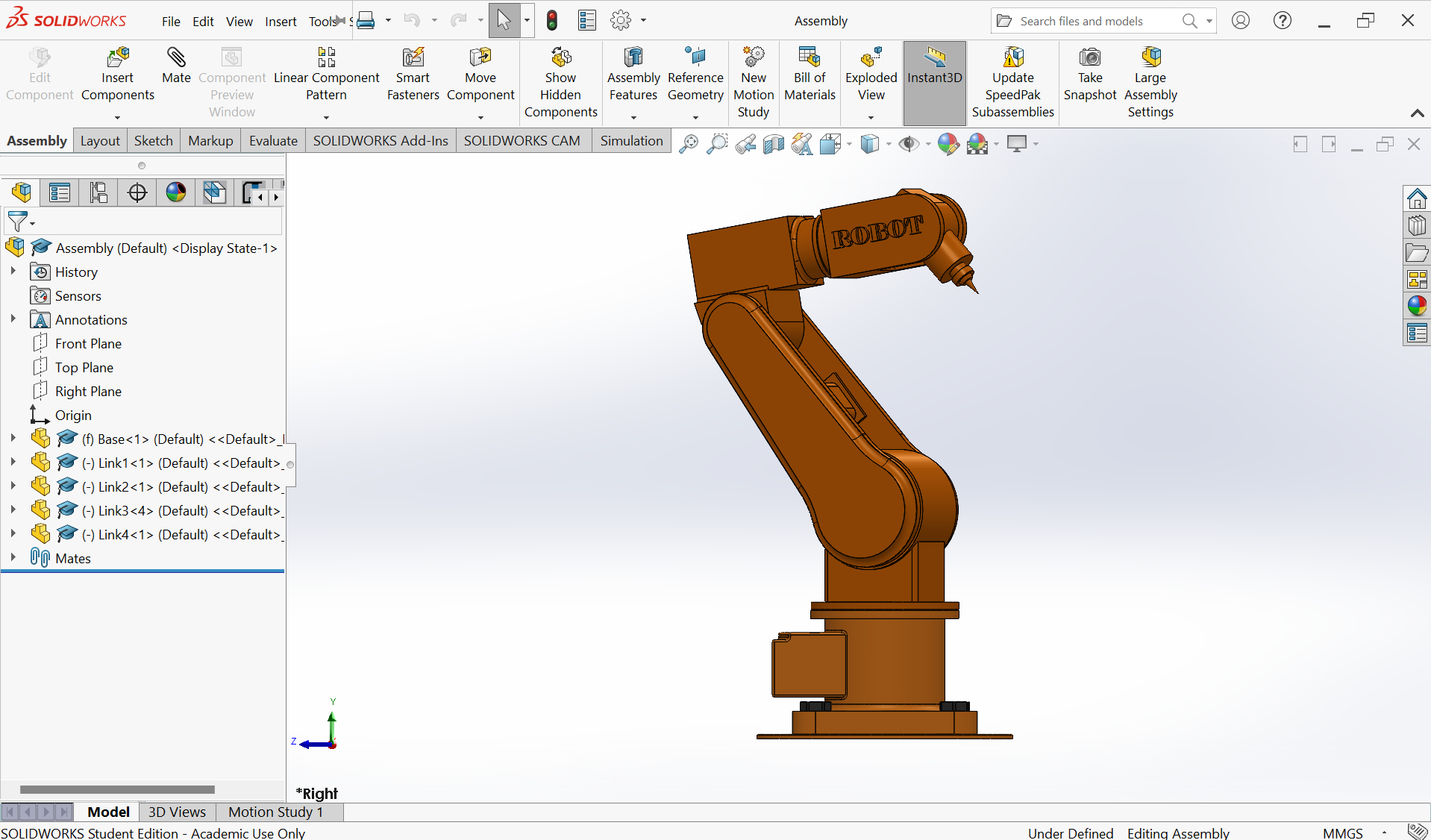Activate the Move Component tool
Image resolution: width=1431 pixels, height=840 pixels.
coord(480,75)
